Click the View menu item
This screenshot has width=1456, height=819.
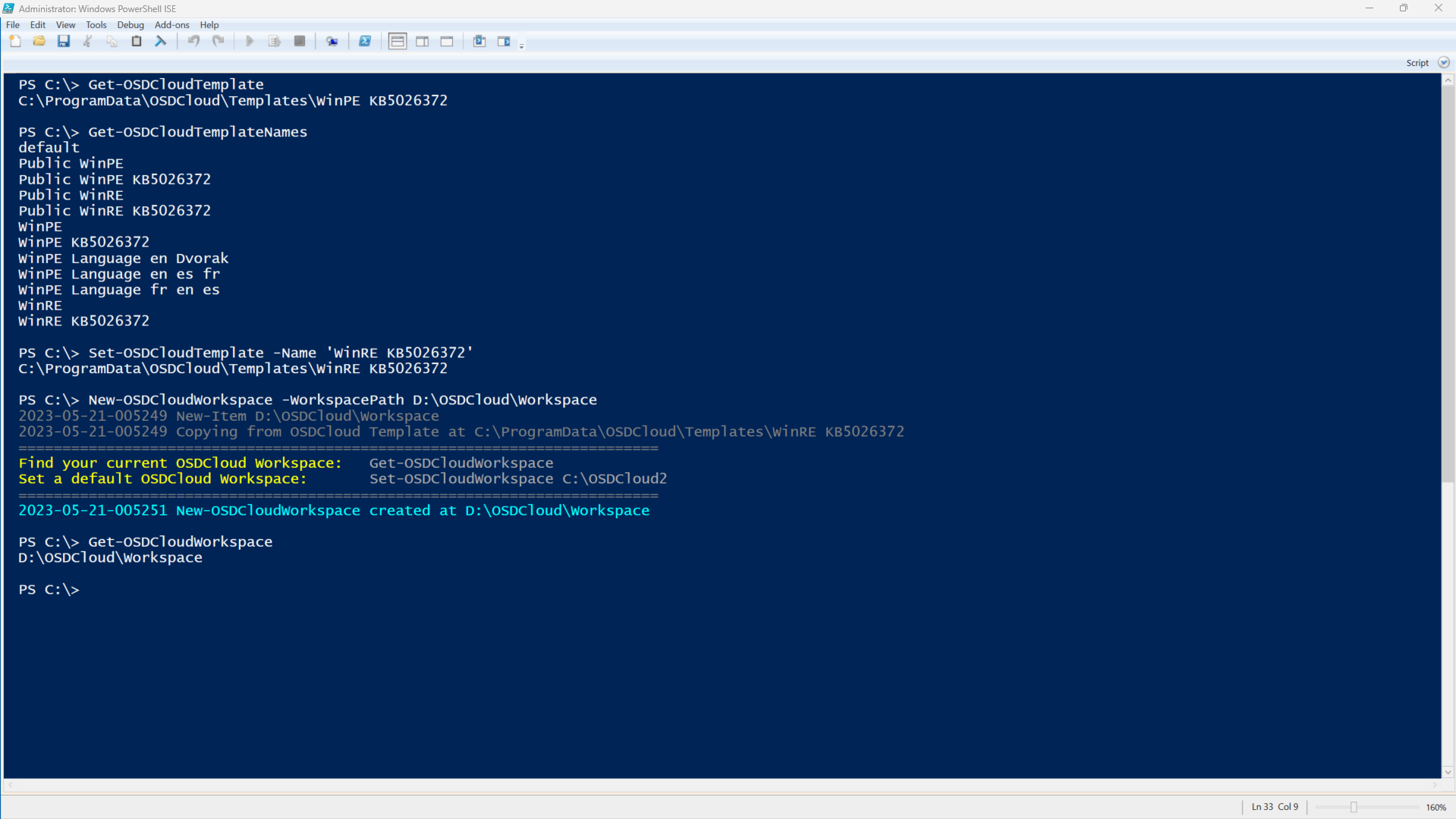65,25
